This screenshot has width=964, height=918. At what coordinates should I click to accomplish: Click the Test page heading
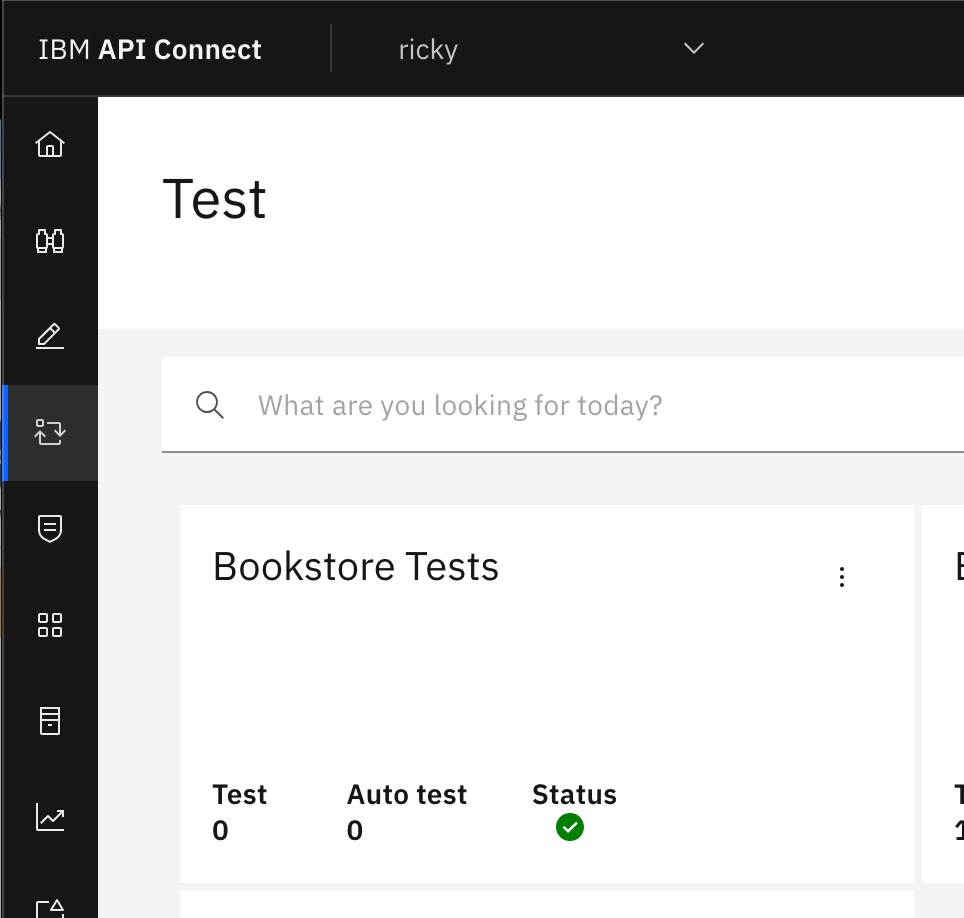pos(214,199)
